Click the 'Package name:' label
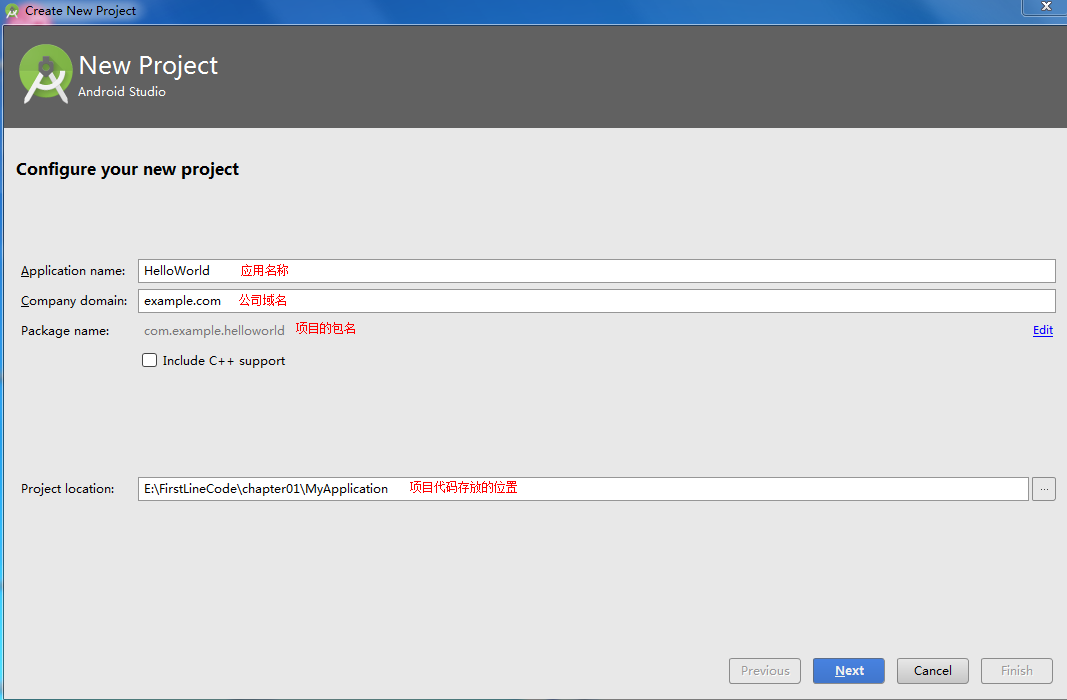This screenshot has width=1067, height=700. click(x=65, y=331)
